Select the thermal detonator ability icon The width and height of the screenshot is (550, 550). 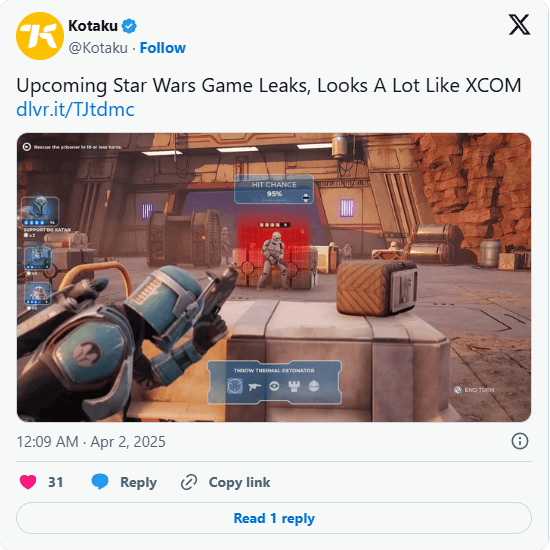[x=235, y=387]
